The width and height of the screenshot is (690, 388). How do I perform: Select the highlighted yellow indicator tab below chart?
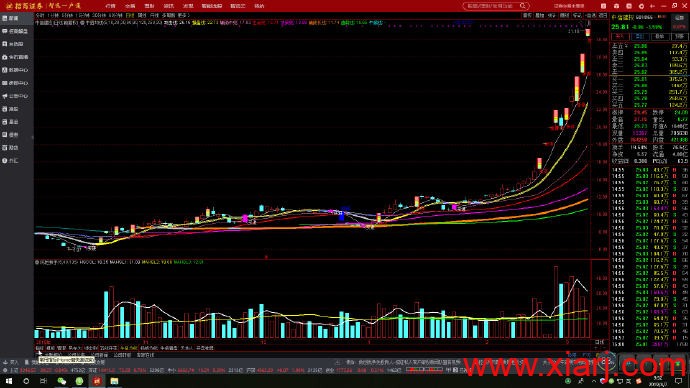(129, 348)
